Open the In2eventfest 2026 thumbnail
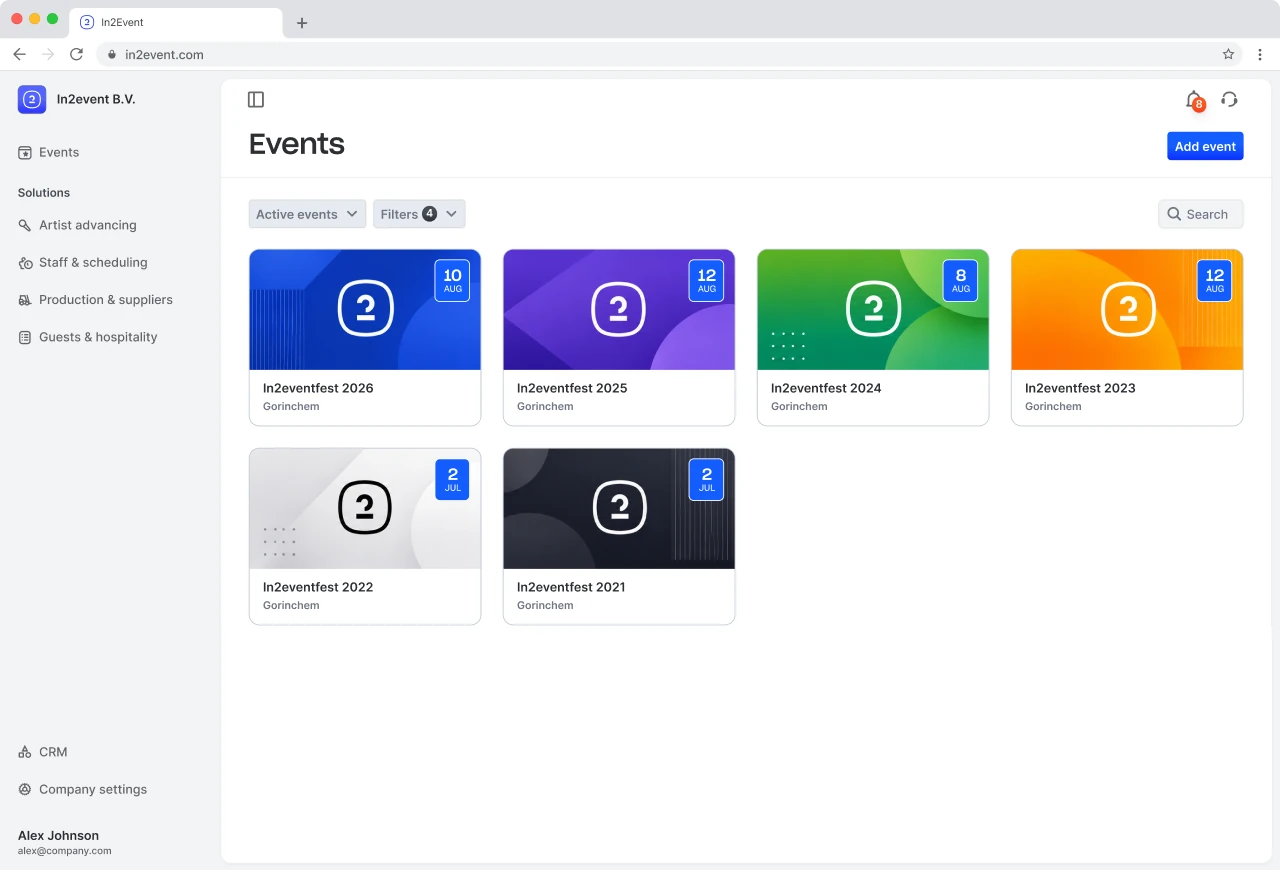Viewport: 1280px width, 870px height. click(365, 310)
